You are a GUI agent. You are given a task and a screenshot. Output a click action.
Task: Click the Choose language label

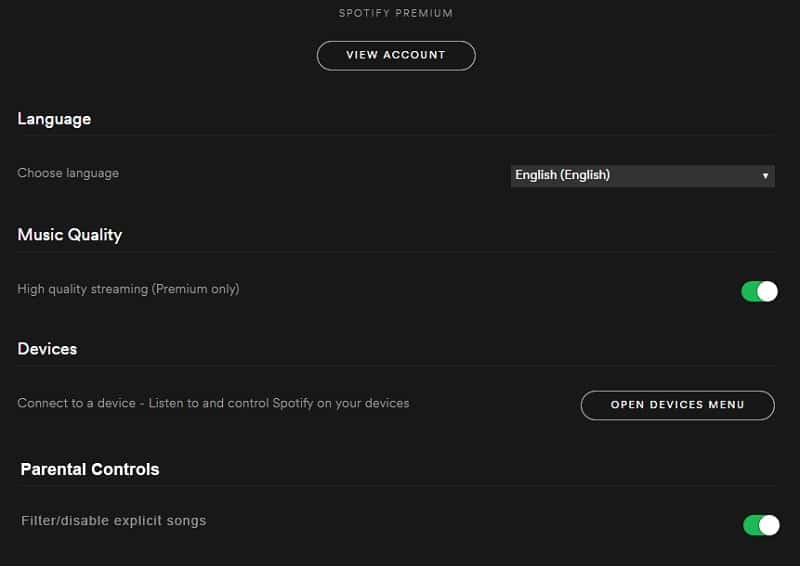pos(68,174)
